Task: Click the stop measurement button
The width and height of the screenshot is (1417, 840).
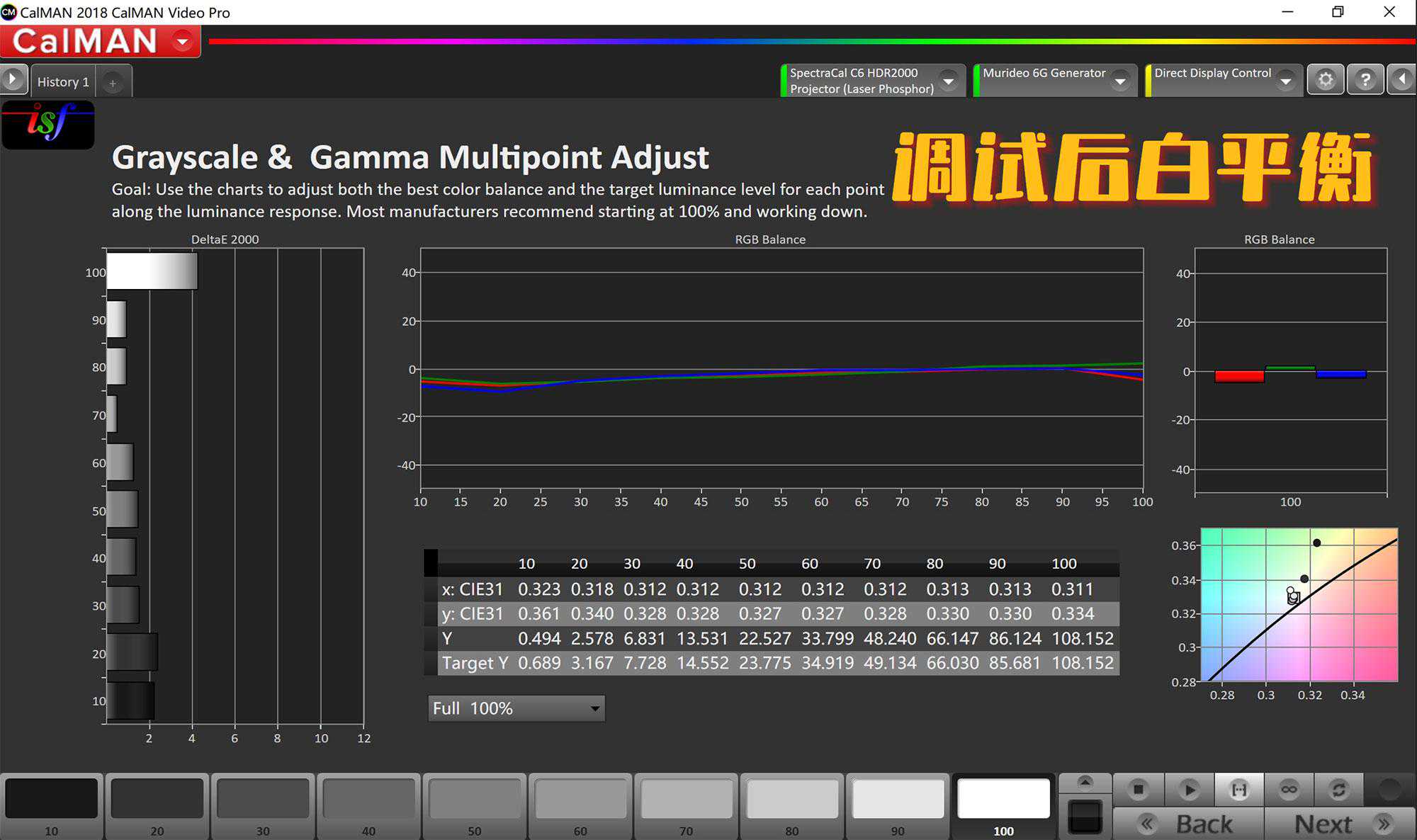Action: (1139, 789)
